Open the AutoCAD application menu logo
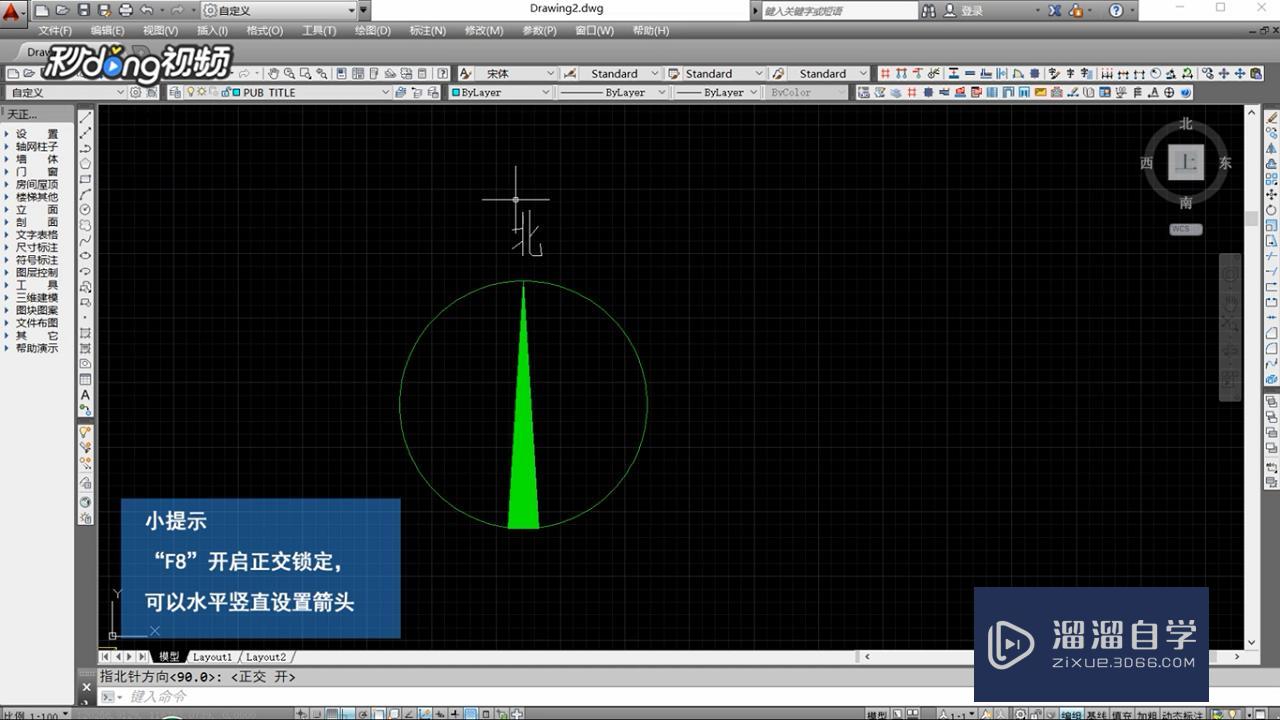The height and width of the screenshot is (720, 1280). [x=12, y=13]
